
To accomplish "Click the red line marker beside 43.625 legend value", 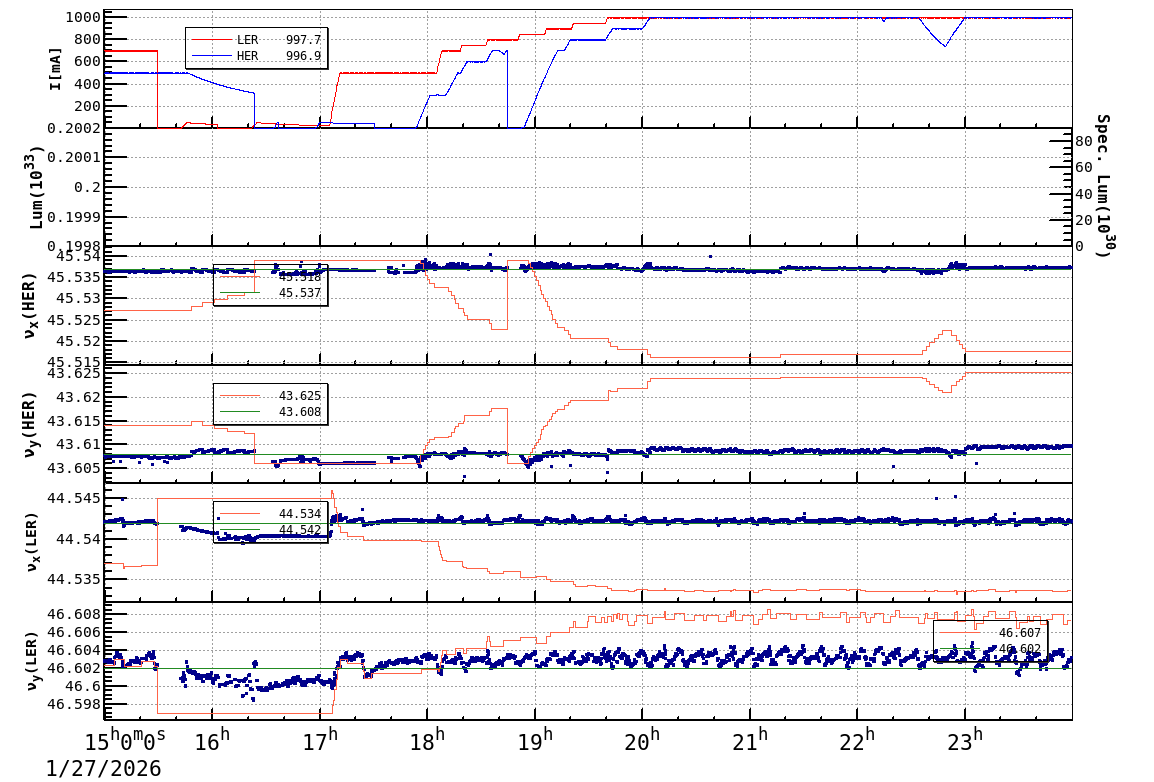I will 240,395.
